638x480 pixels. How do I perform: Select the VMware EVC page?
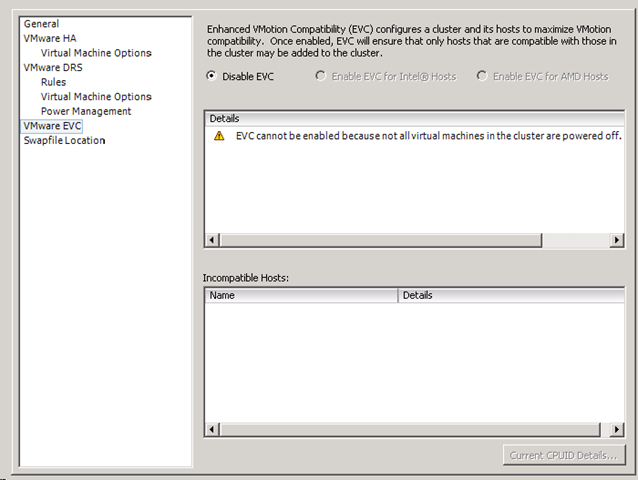[x=52, y=126]
